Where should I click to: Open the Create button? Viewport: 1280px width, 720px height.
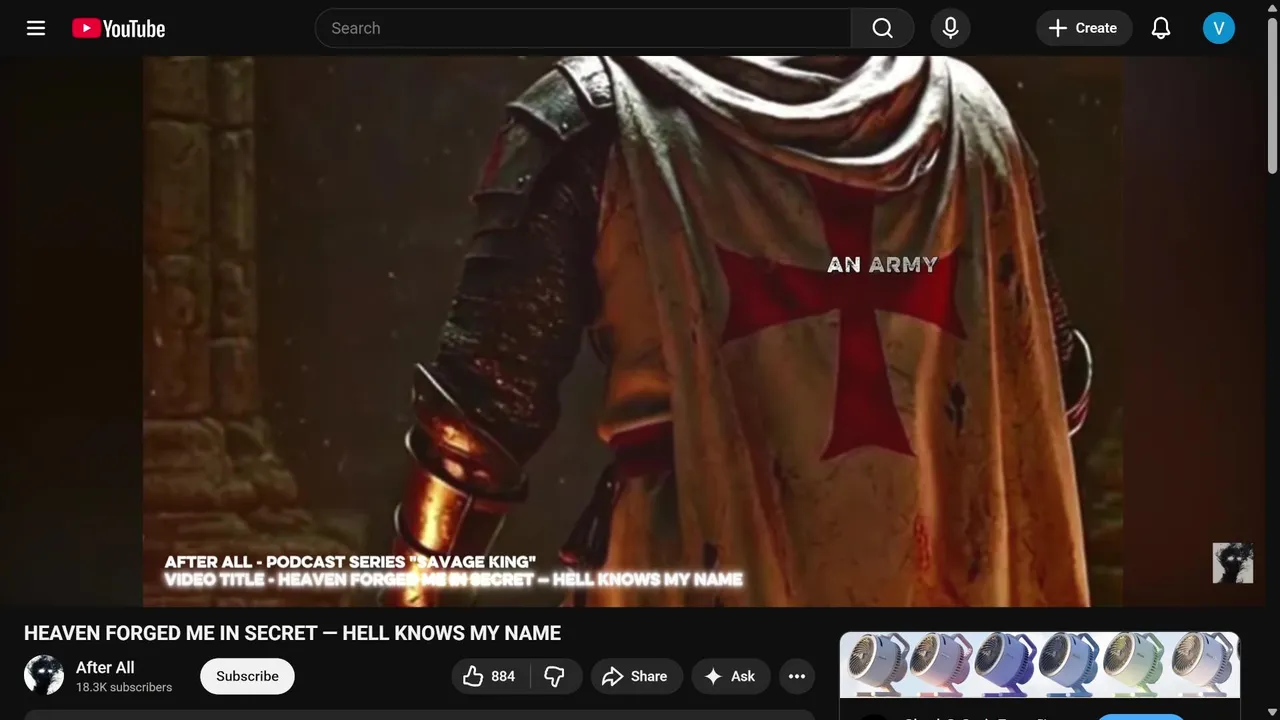coord(1084,28)
